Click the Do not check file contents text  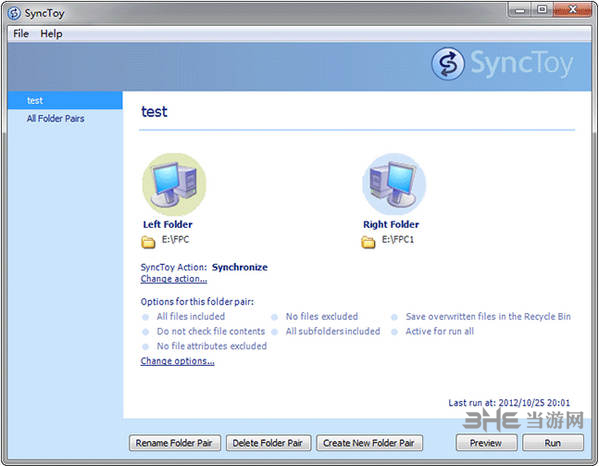211,331
